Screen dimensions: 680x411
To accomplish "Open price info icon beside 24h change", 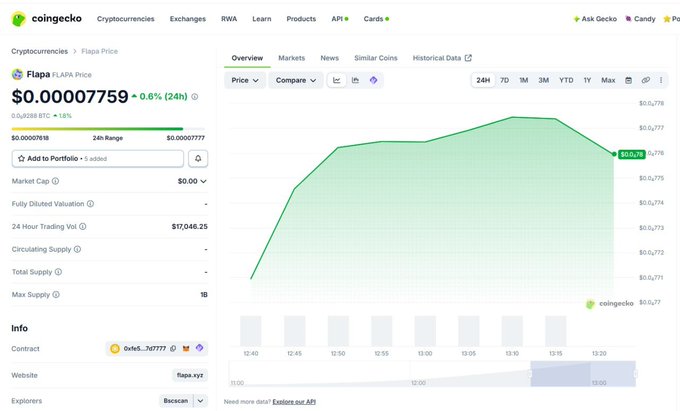I will pyautogui.click(x=195, y=97).
